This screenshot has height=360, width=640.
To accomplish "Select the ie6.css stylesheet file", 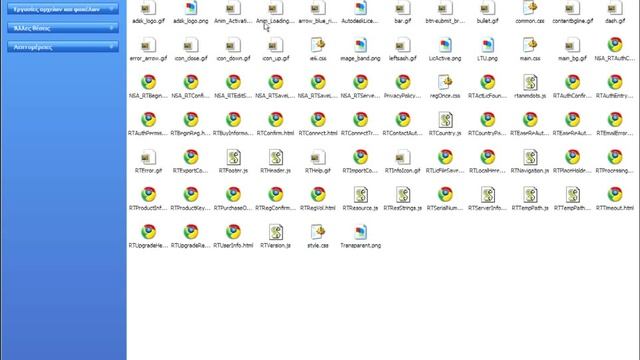I will 318,45.
